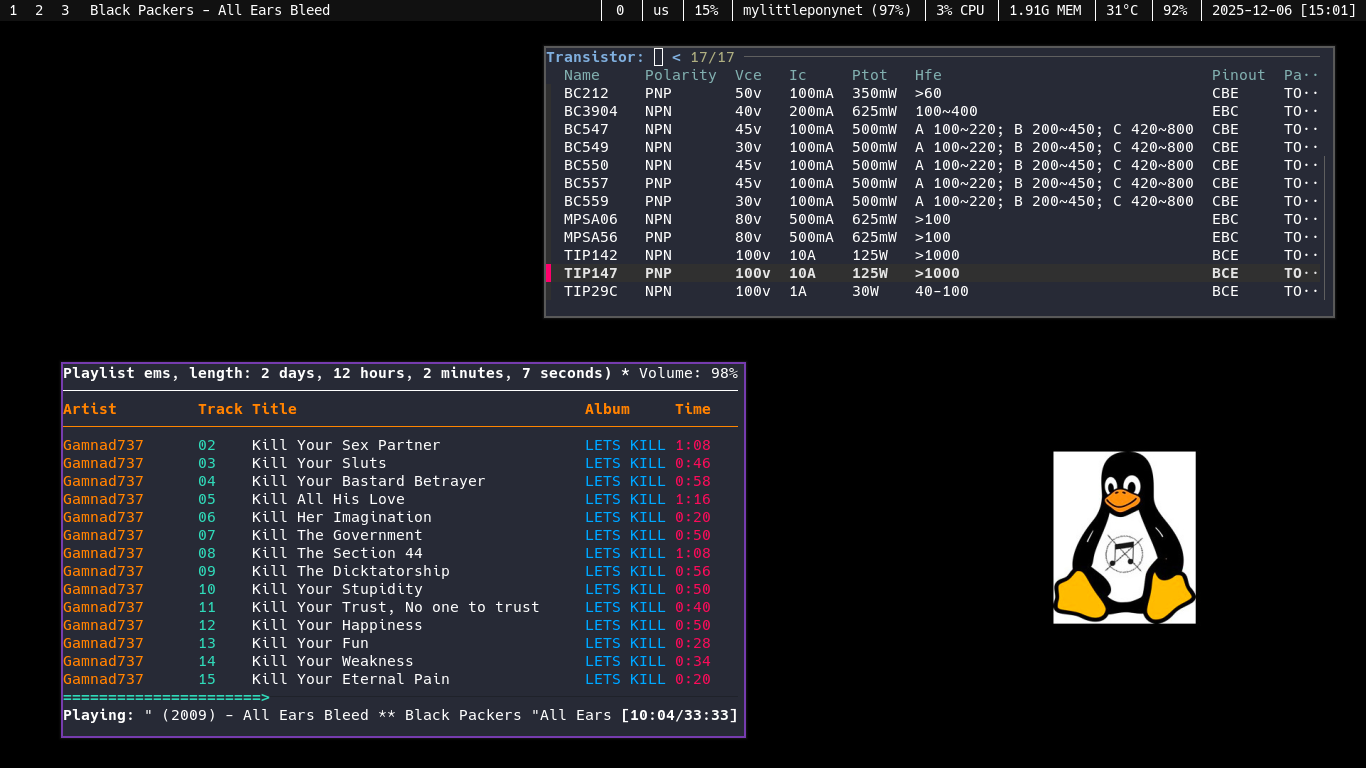Click the Tux penguin album art image

[x=1124, y=537]
